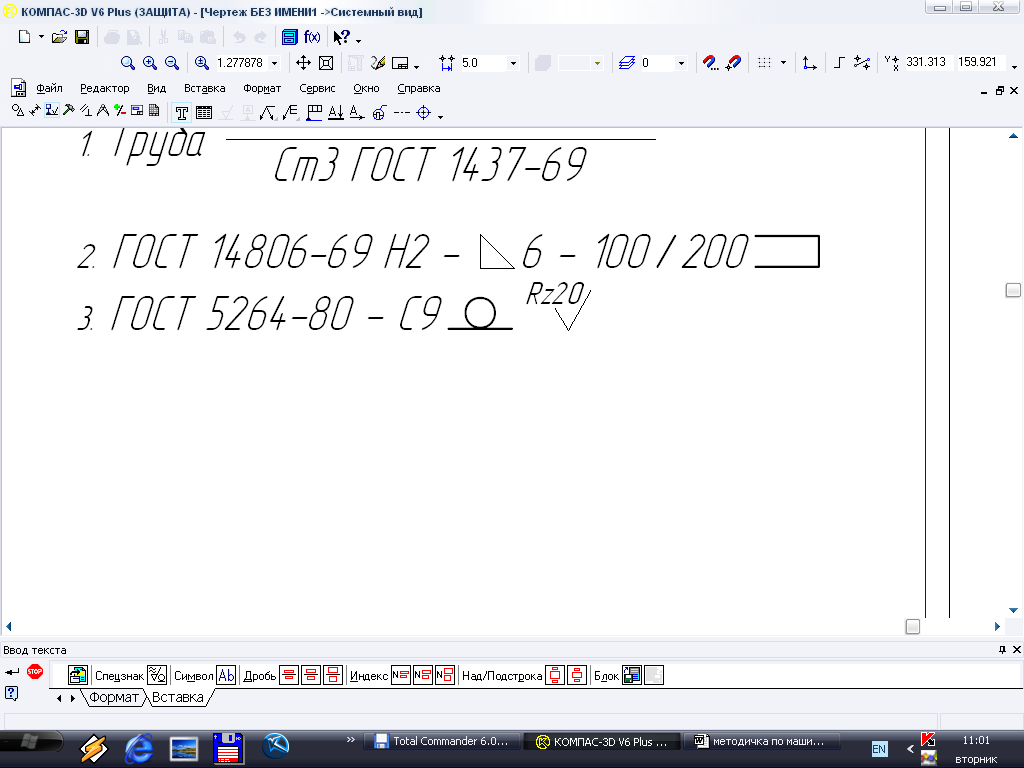Click the rounding points icon next to ortho
The image size is (1024, 768).
862,63
